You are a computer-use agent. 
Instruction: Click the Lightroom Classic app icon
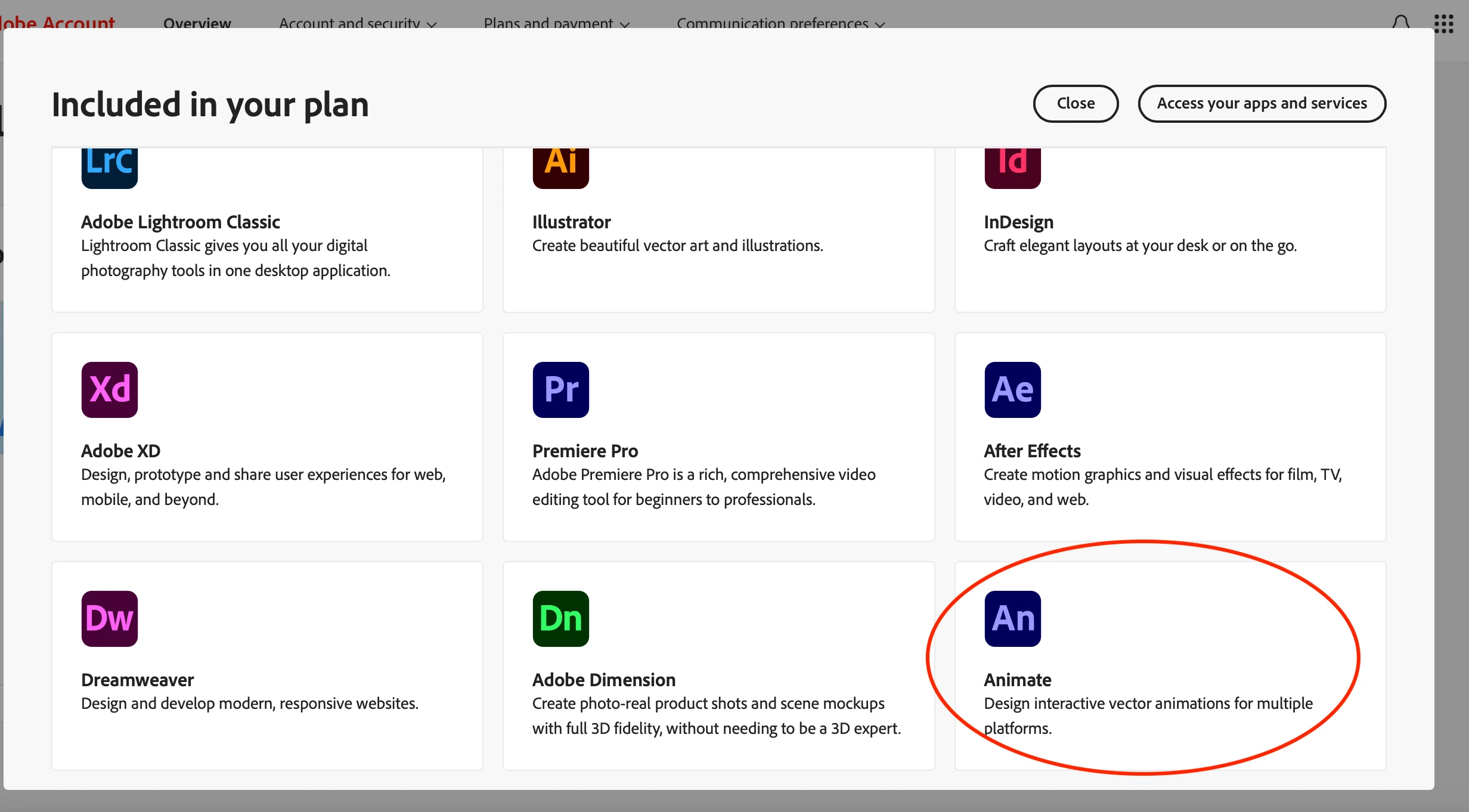(x=110, y=167)
